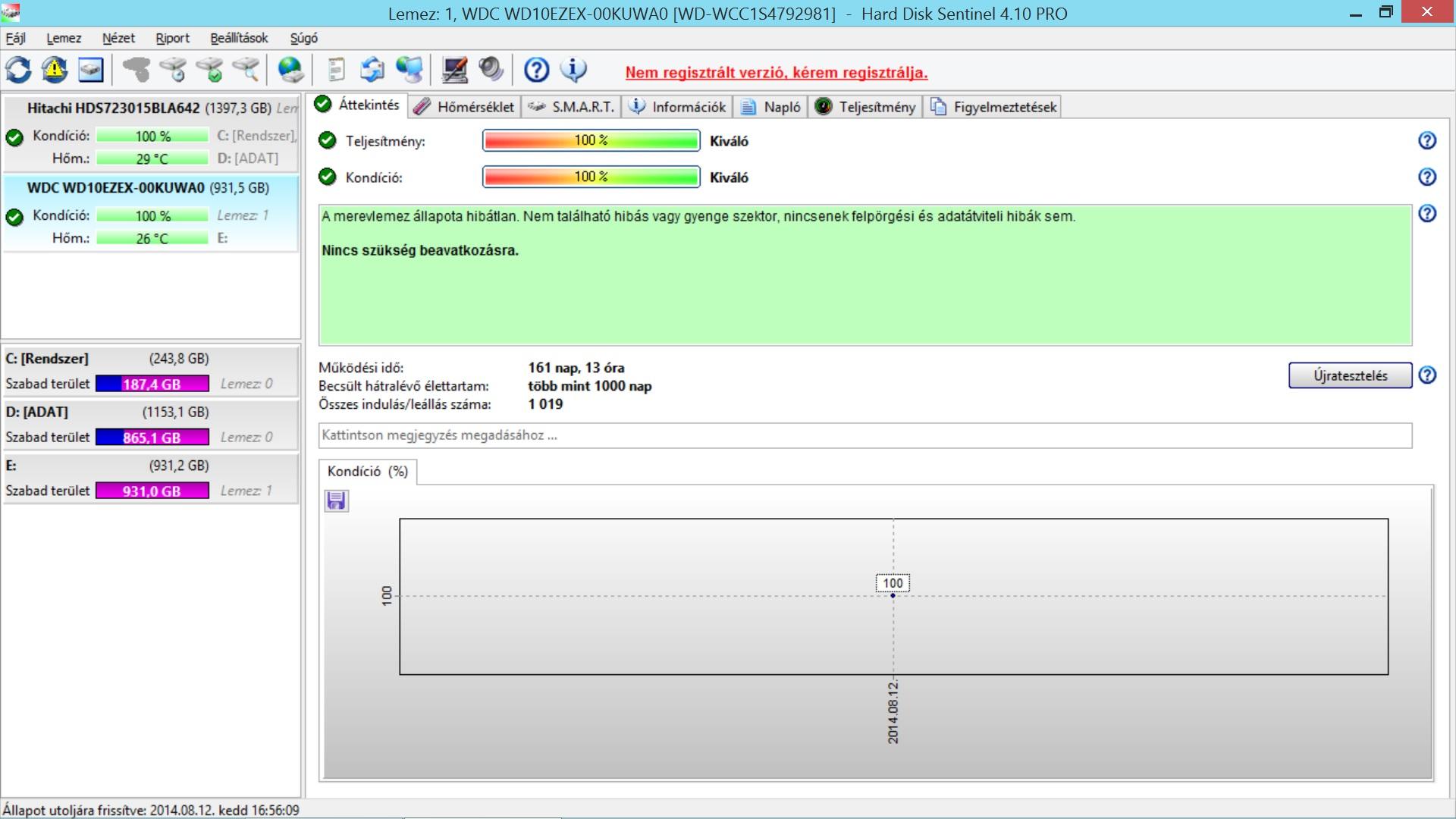
Task: Click the refresh status toolbar icon
Action: click(x=18, y=71)
